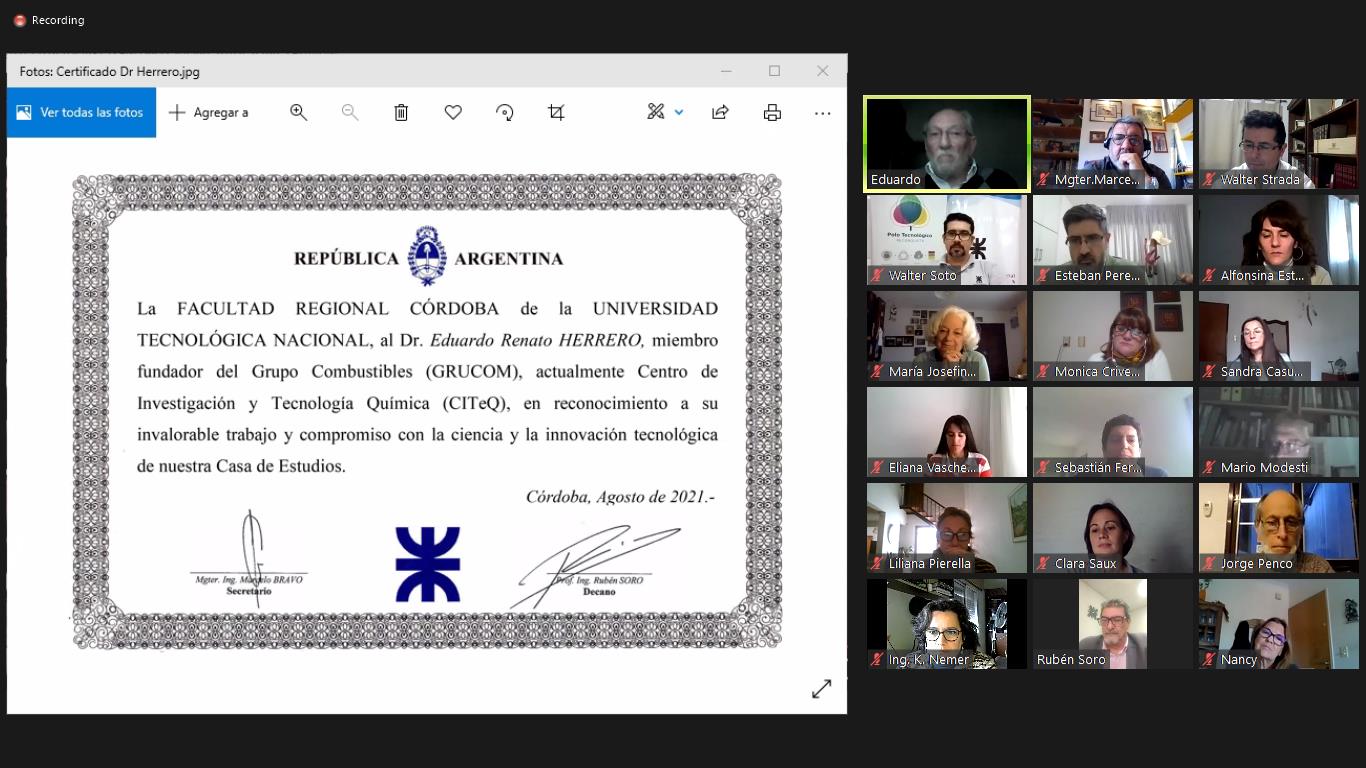1366x768 pixels.
Task: Click the blue UTN logo on certificate
Action: coord(428,564)
